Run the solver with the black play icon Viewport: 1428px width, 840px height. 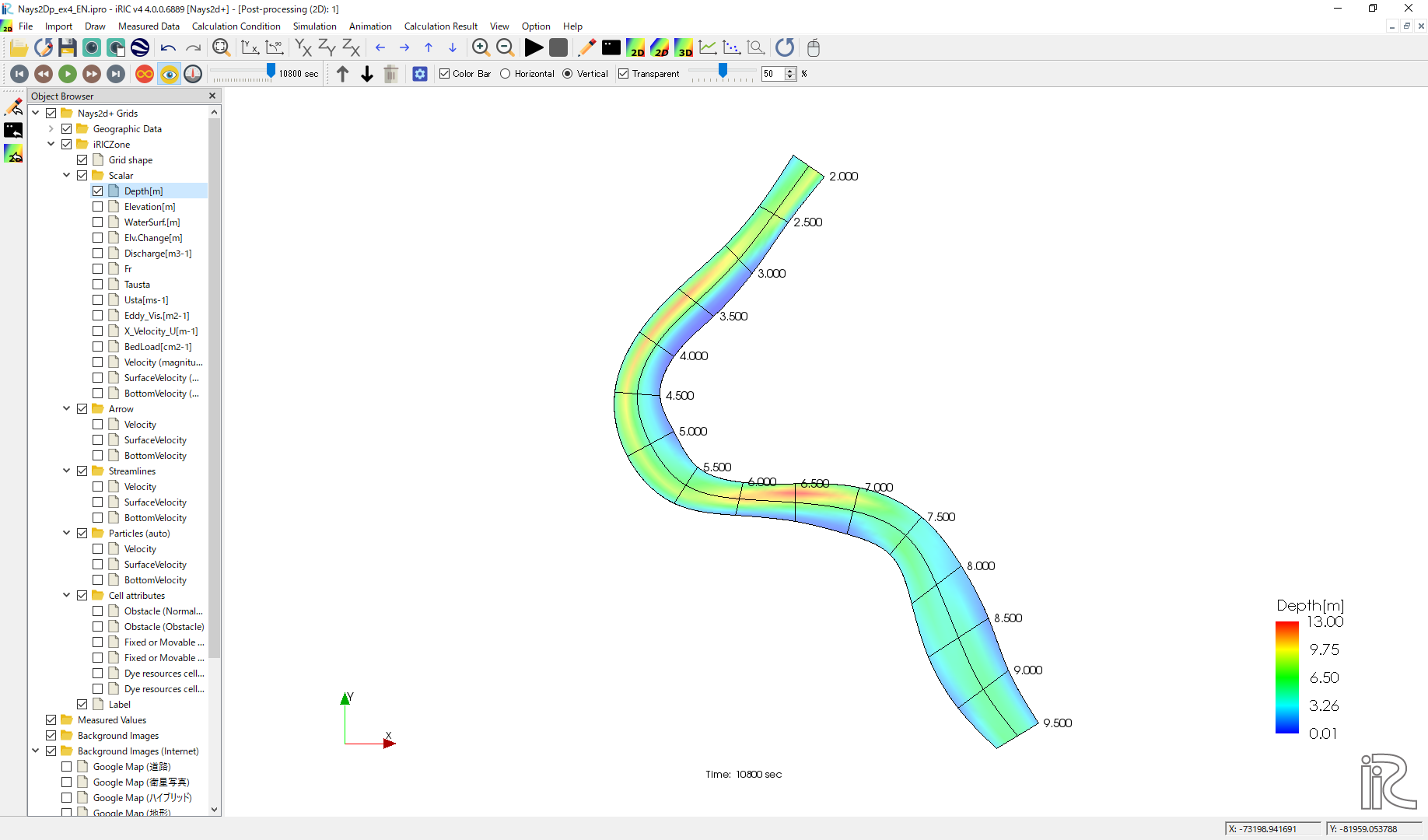tap(534, 48)
